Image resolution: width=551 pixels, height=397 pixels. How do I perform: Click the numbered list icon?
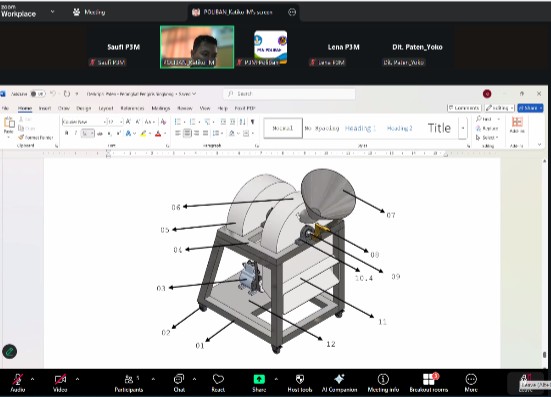pos(192,122)
